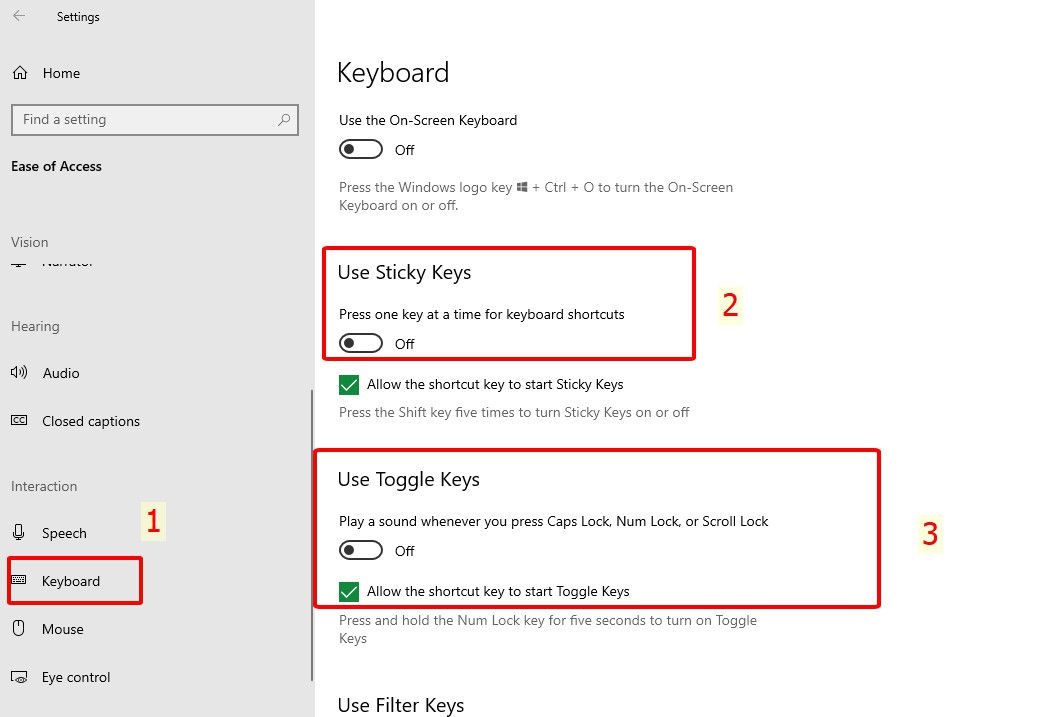This screenshot has height=717, width=1064.
Task: Click the sidebar vertical scrollbar
Action: tap(311, 535)
